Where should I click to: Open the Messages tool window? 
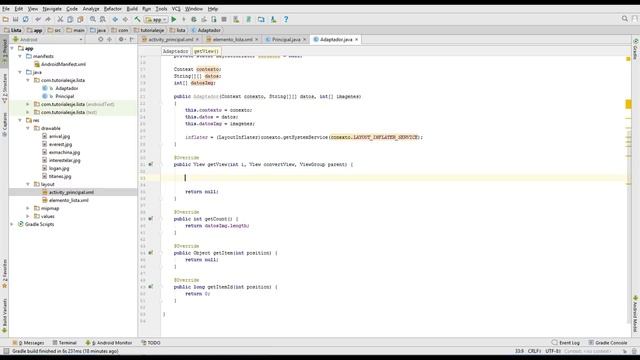click(x=28, y=343)
